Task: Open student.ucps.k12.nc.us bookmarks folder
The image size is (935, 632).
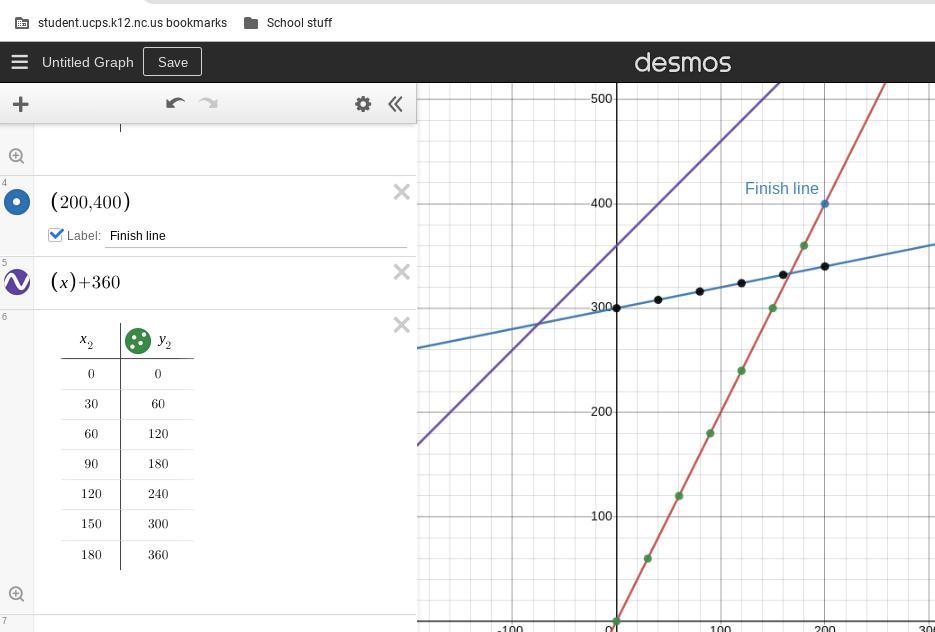Action: click(121, 23)
